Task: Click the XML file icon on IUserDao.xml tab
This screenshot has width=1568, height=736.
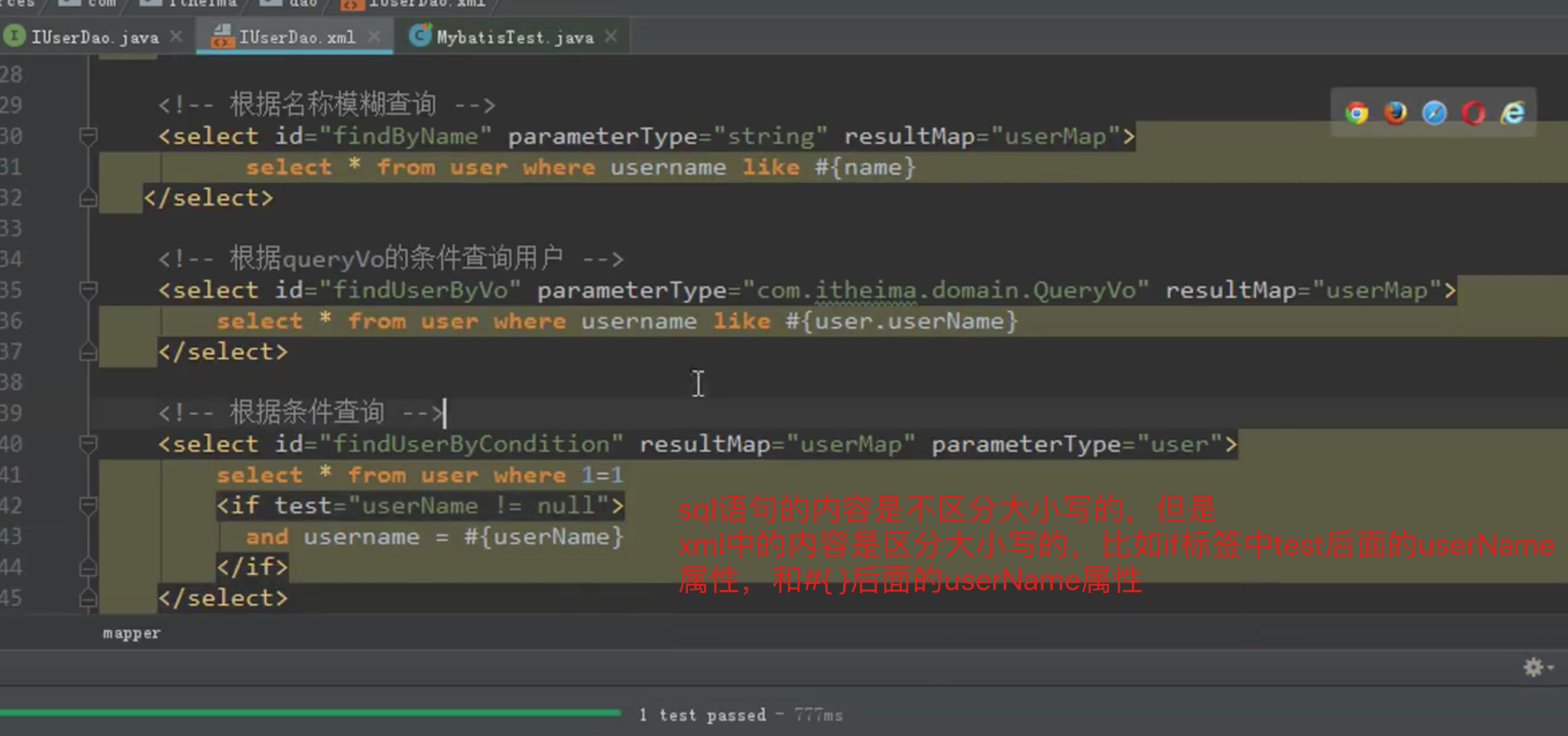Action: click(x=222, y=36)
